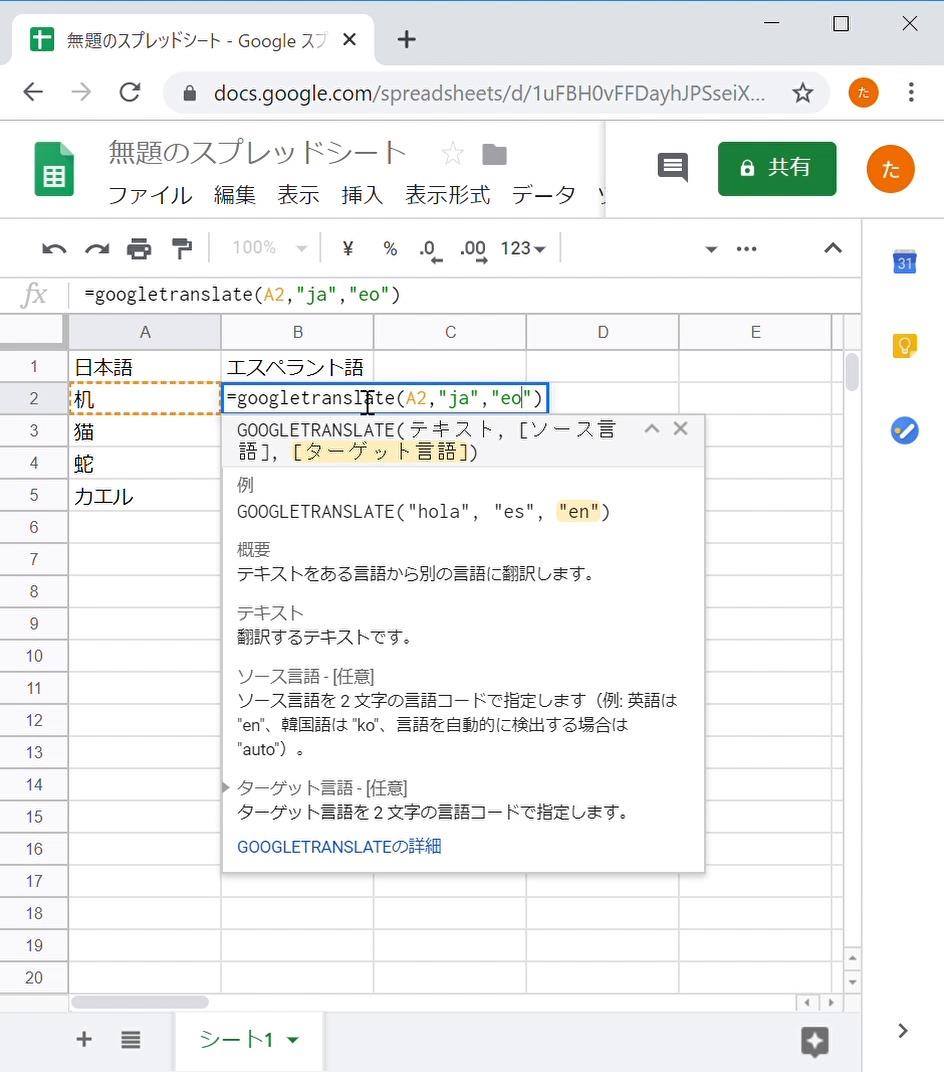This screenshot has width=944, height=1072.
Task: Open the GOOGLETRANSLATEの詳細 link
Action: (x=339, y=846)
